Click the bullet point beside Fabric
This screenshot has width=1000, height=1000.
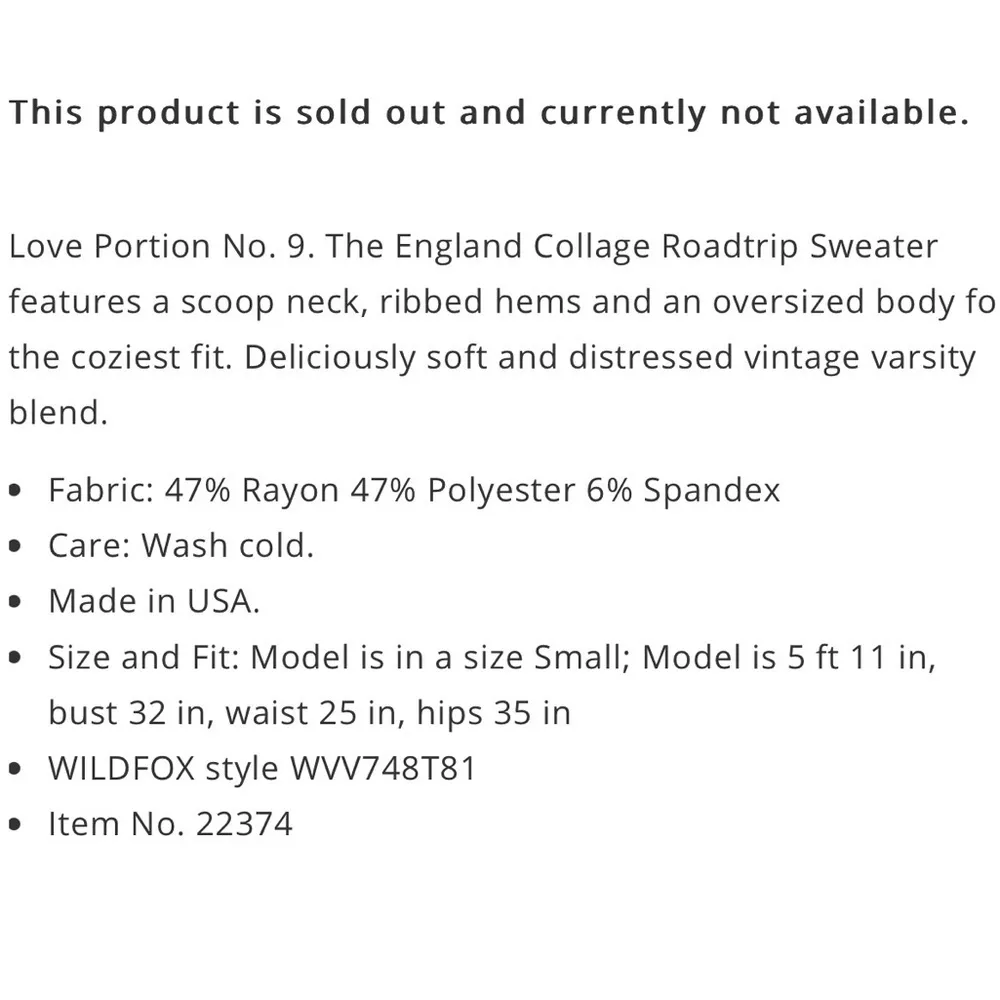click(15, 491)
